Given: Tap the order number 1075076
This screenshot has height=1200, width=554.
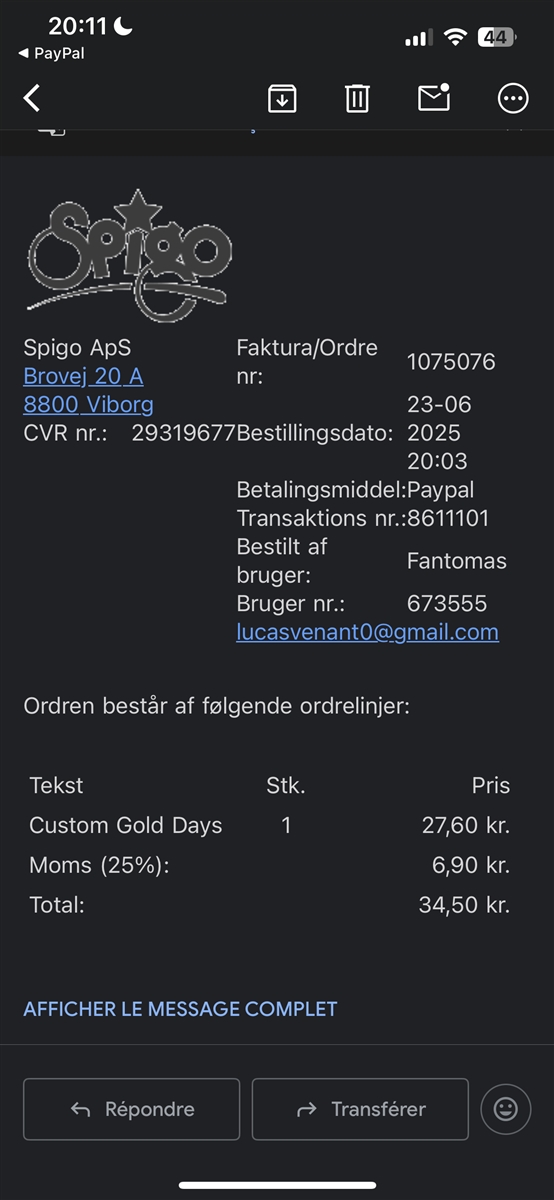Looking at the screenshot, I should click(451, 362).
